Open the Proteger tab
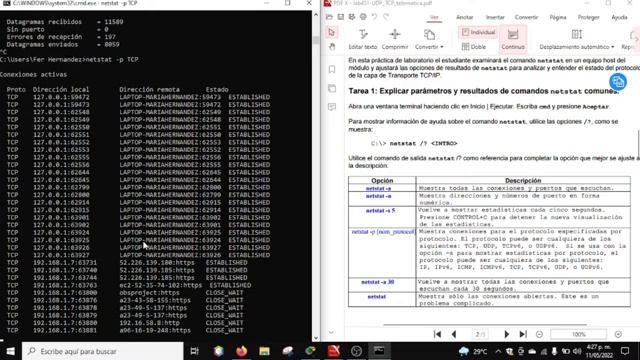Screen dimensions: 640x360 (588, 17)
